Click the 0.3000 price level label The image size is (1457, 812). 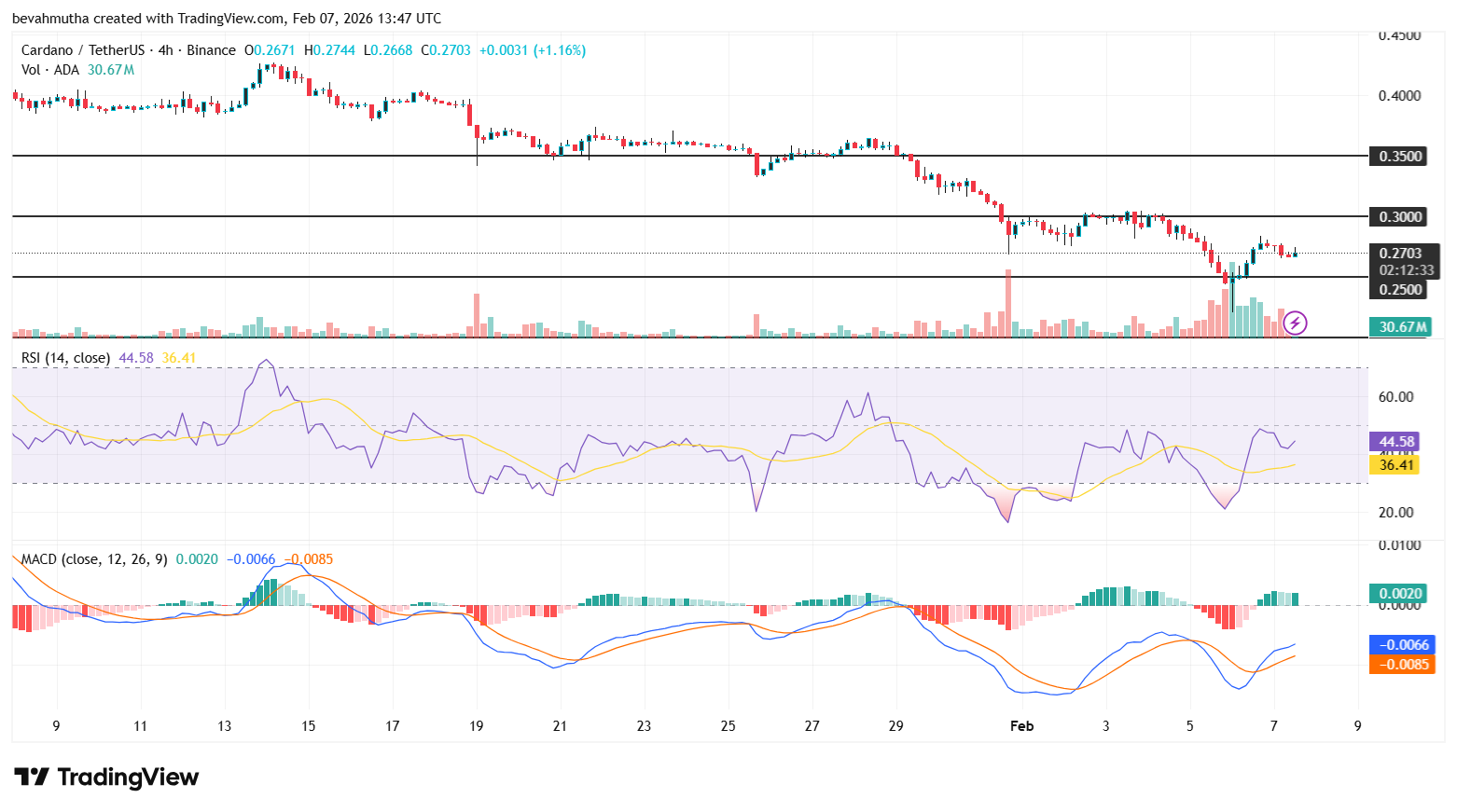tap(1400, 216)
